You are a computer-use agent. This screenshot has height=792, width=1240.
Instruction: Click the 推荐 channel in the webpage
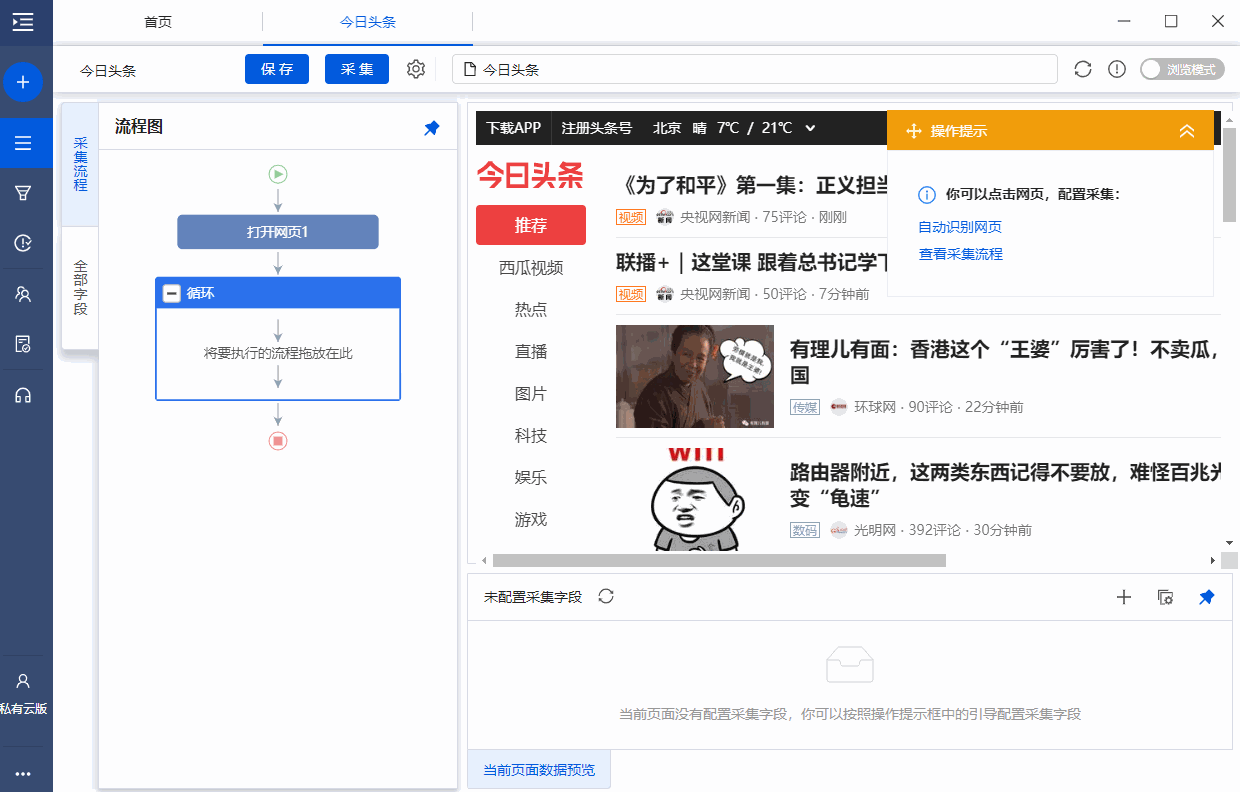[531, 225]
